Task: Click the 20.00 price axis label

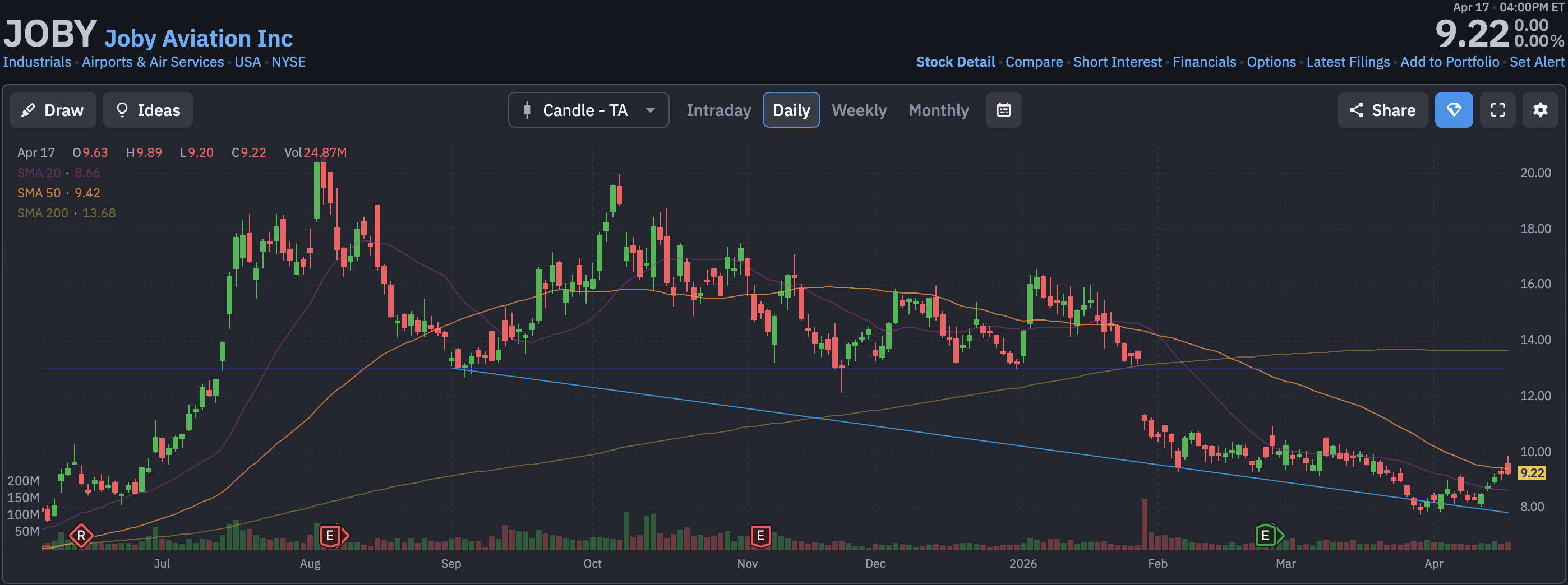Action: tap(1535, 173)
